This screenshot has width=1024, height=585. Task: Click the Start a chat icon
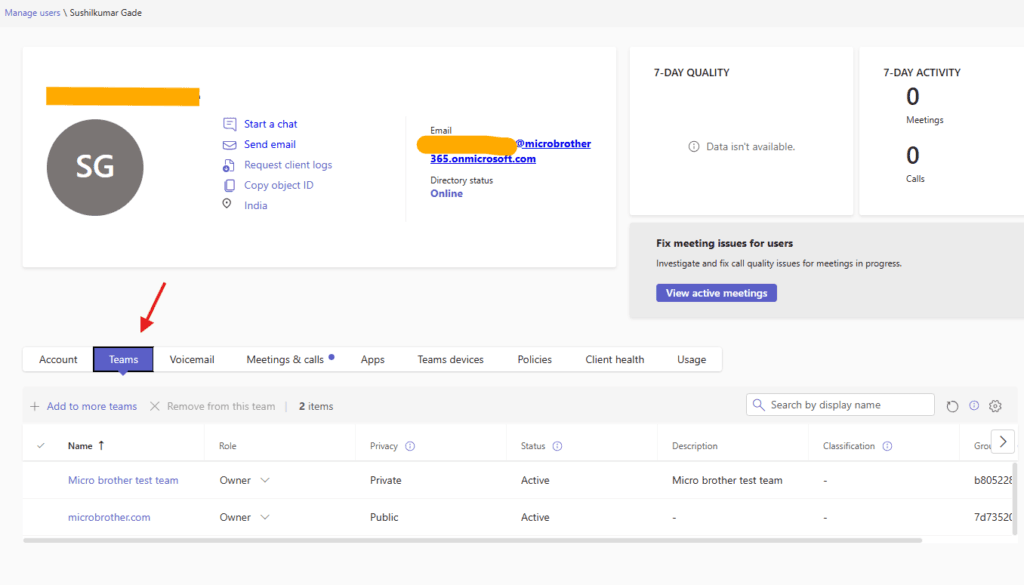tap(229, 124)
